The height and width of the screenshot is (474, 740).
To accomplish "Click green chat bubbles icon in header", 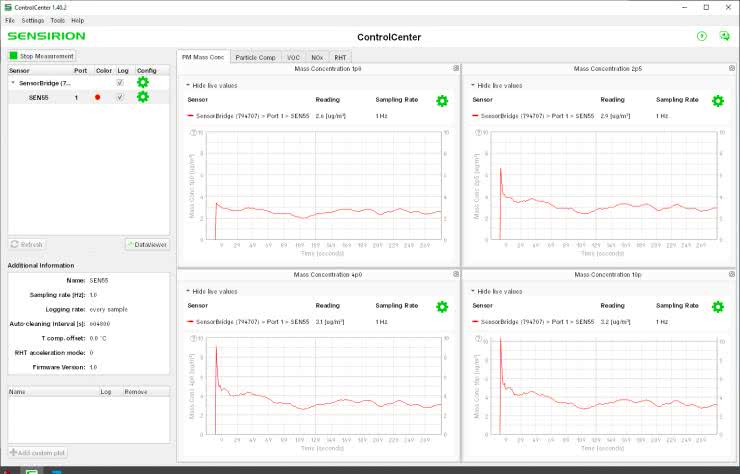I will (x=725, y=36).
